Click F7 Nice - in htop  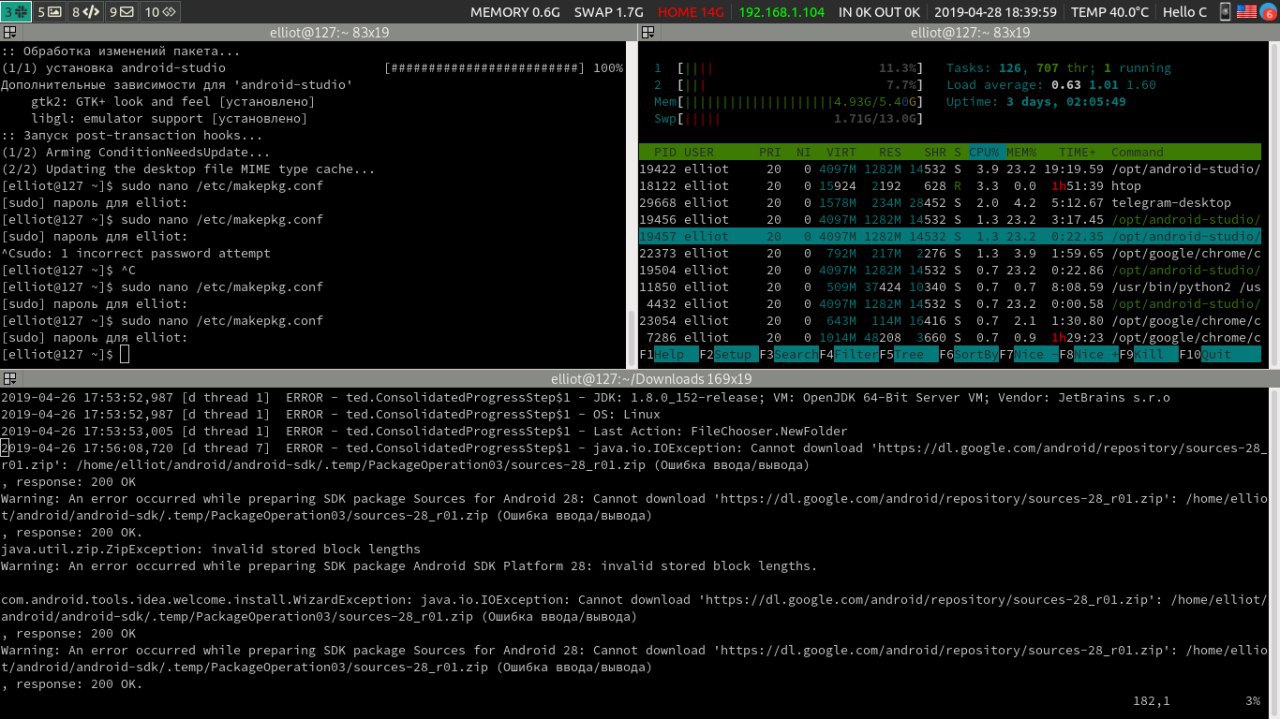tap(1029, 354)
